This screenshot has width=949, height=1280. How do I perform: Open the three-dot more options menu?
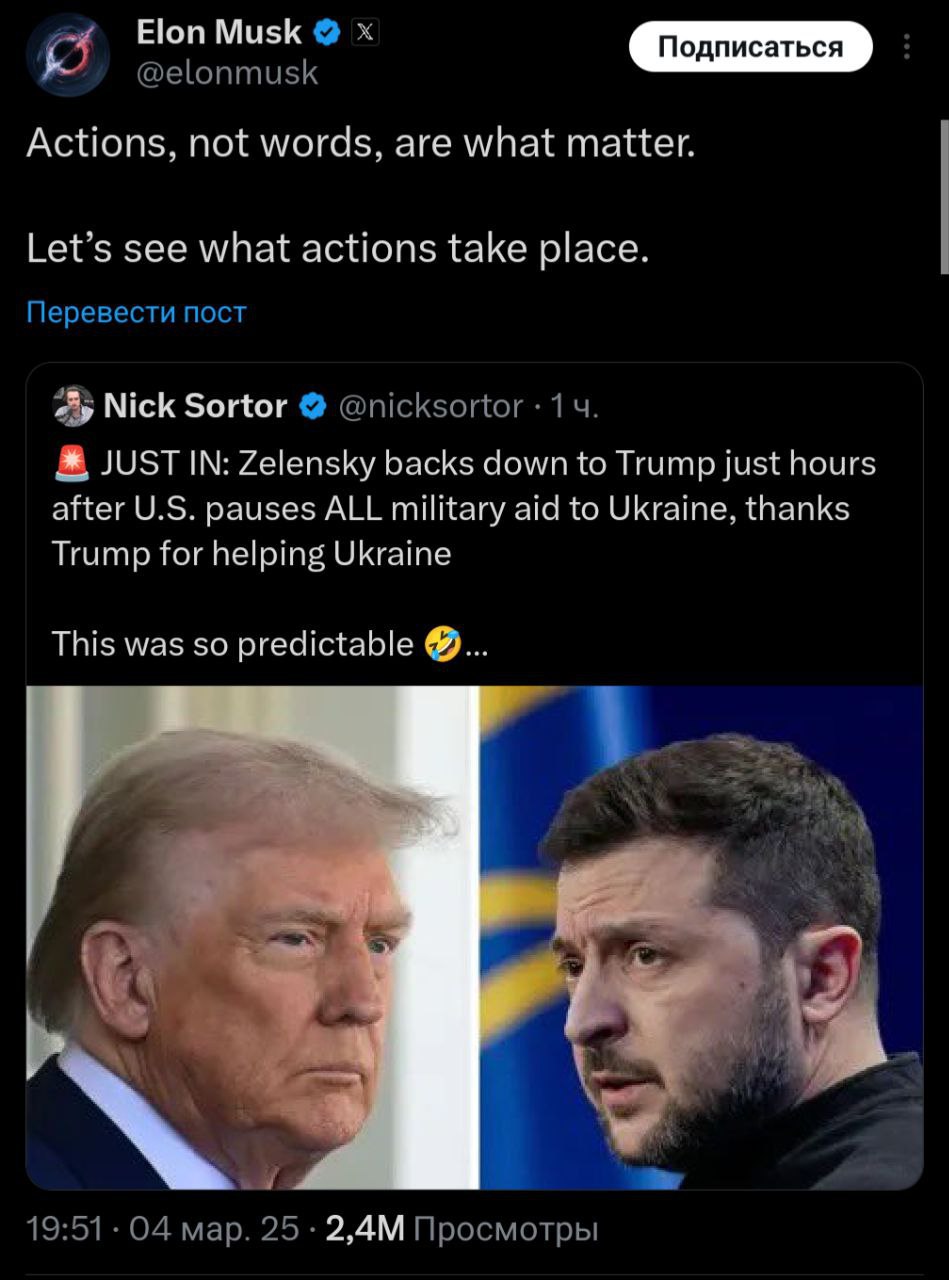point(907,47)
